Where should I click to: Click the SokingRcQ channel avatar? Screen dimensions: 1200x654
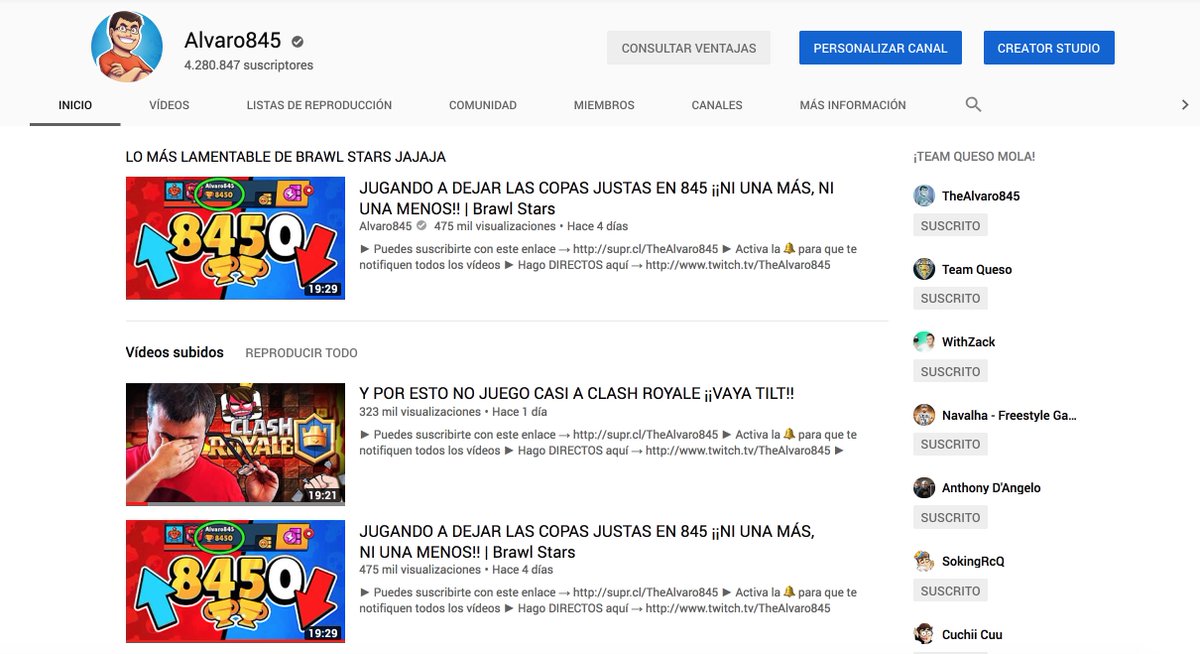click(x=924, y=561)
